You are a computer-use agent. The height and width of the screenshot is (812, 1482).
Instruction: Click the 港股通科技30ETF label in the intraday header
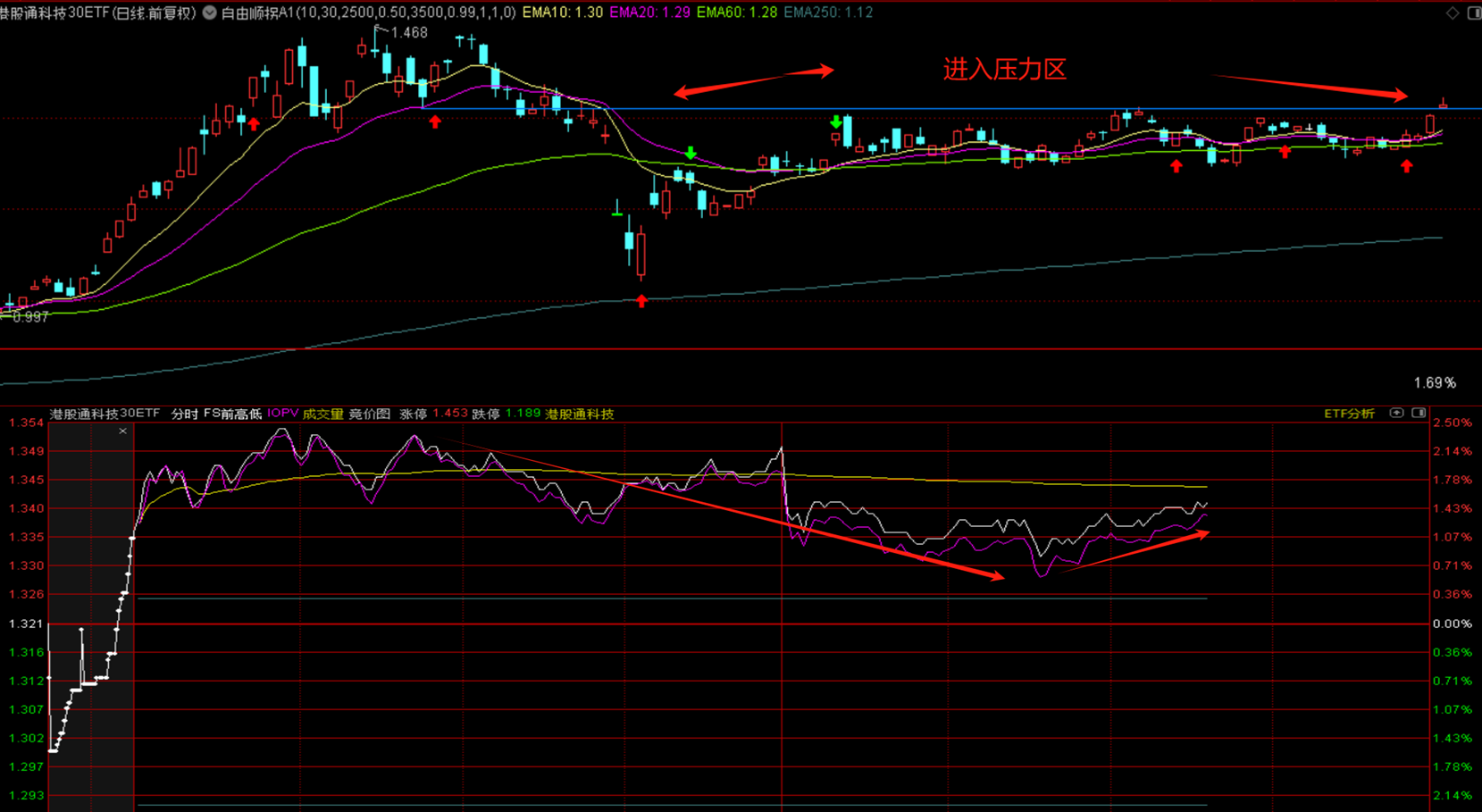click(x=105, y=414)
